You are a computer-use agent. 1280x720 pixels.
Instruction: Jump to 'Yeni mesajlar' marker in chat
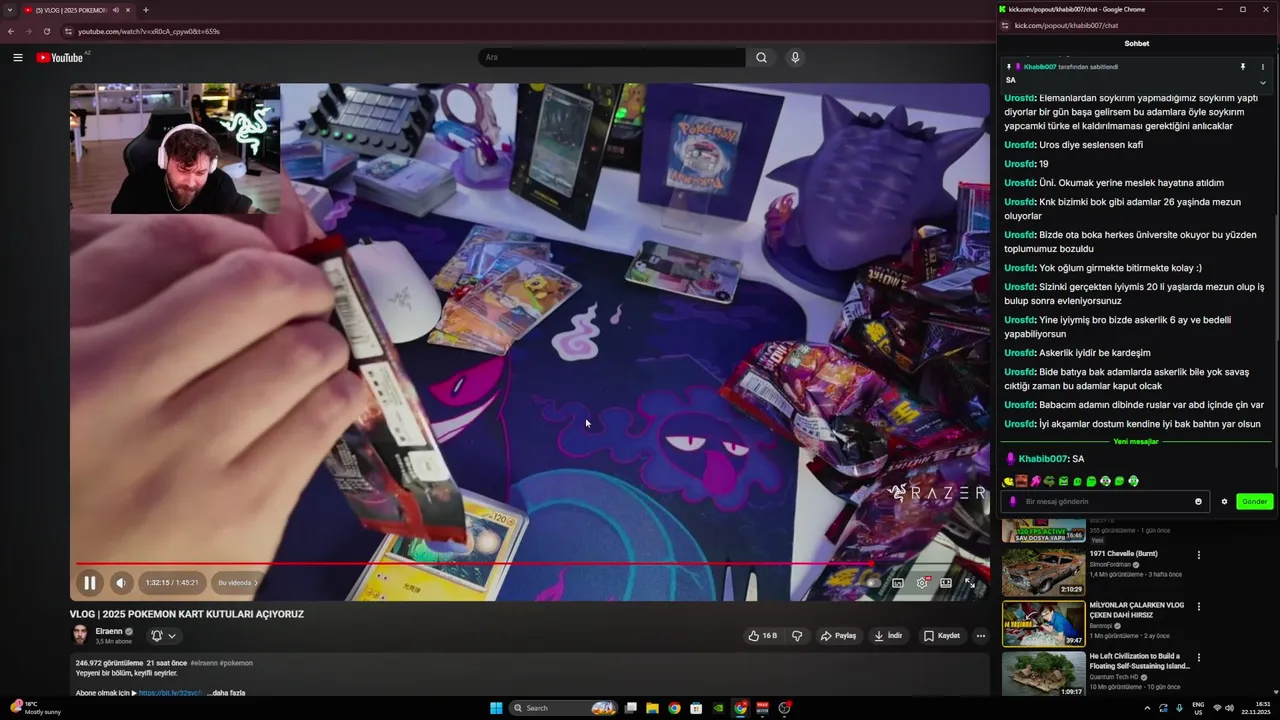click(1136, 442)
